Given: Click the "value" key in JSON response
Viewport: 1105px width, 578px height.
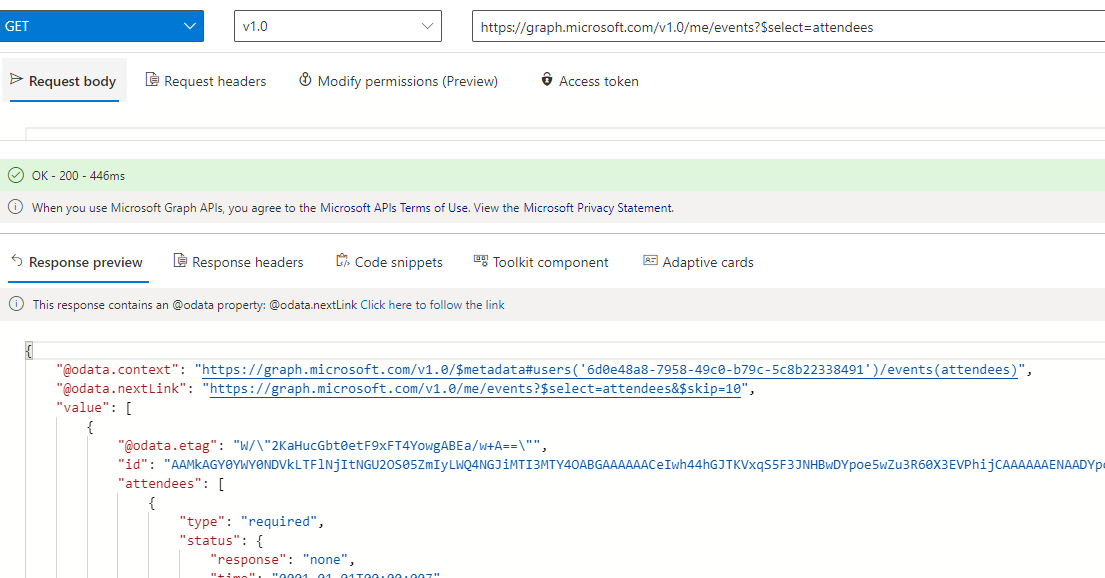Looking at the screenshot, I should [82, 408].
